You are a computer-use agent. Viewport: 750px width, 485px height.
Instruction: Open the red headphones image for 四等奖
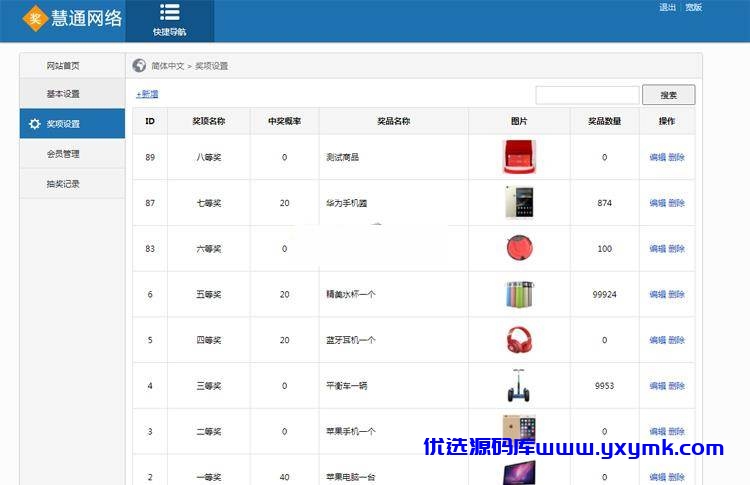point(519,339)
